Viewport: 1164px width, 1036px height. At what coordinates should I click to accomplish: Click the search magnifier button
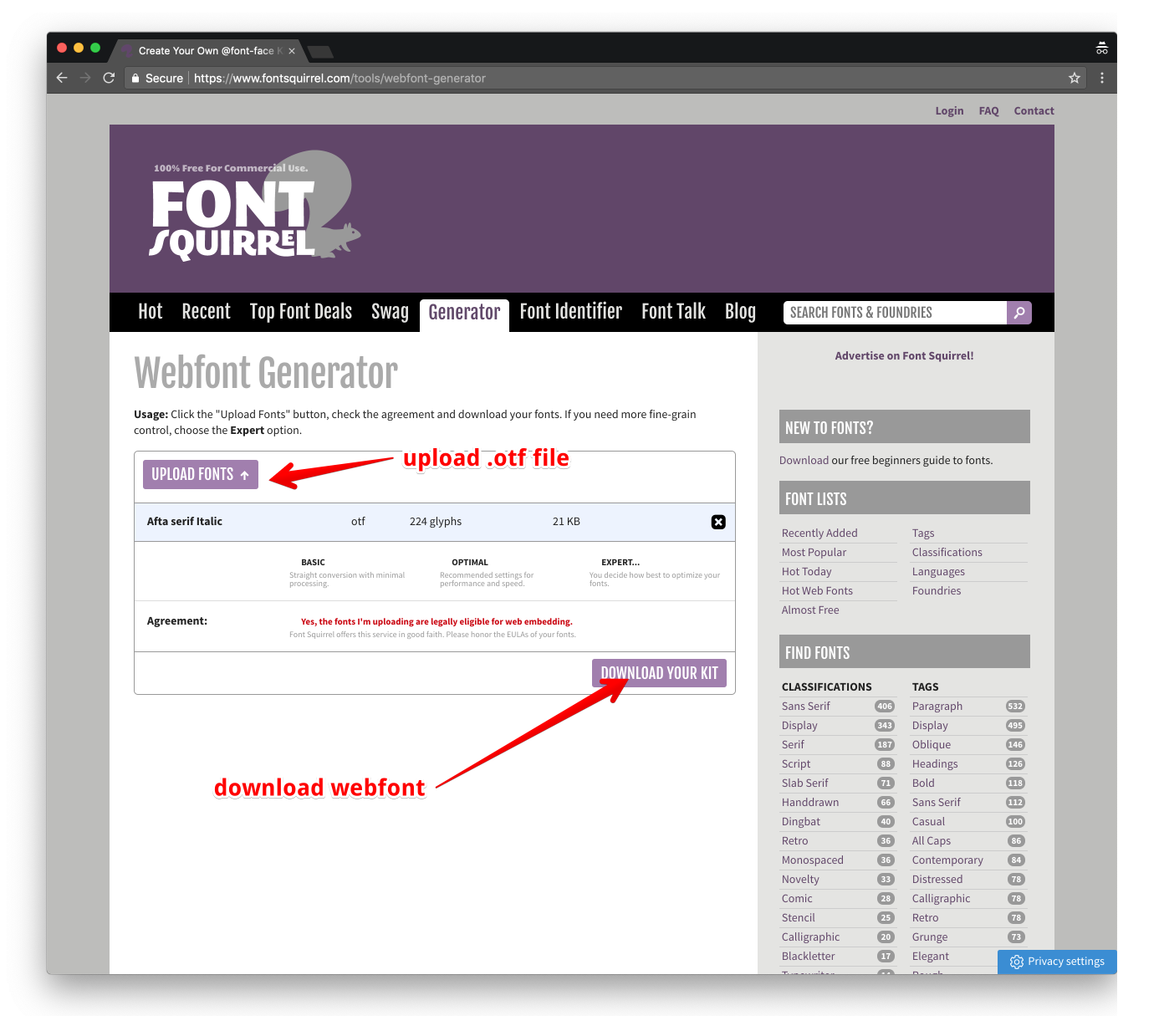coord(1019,313)
